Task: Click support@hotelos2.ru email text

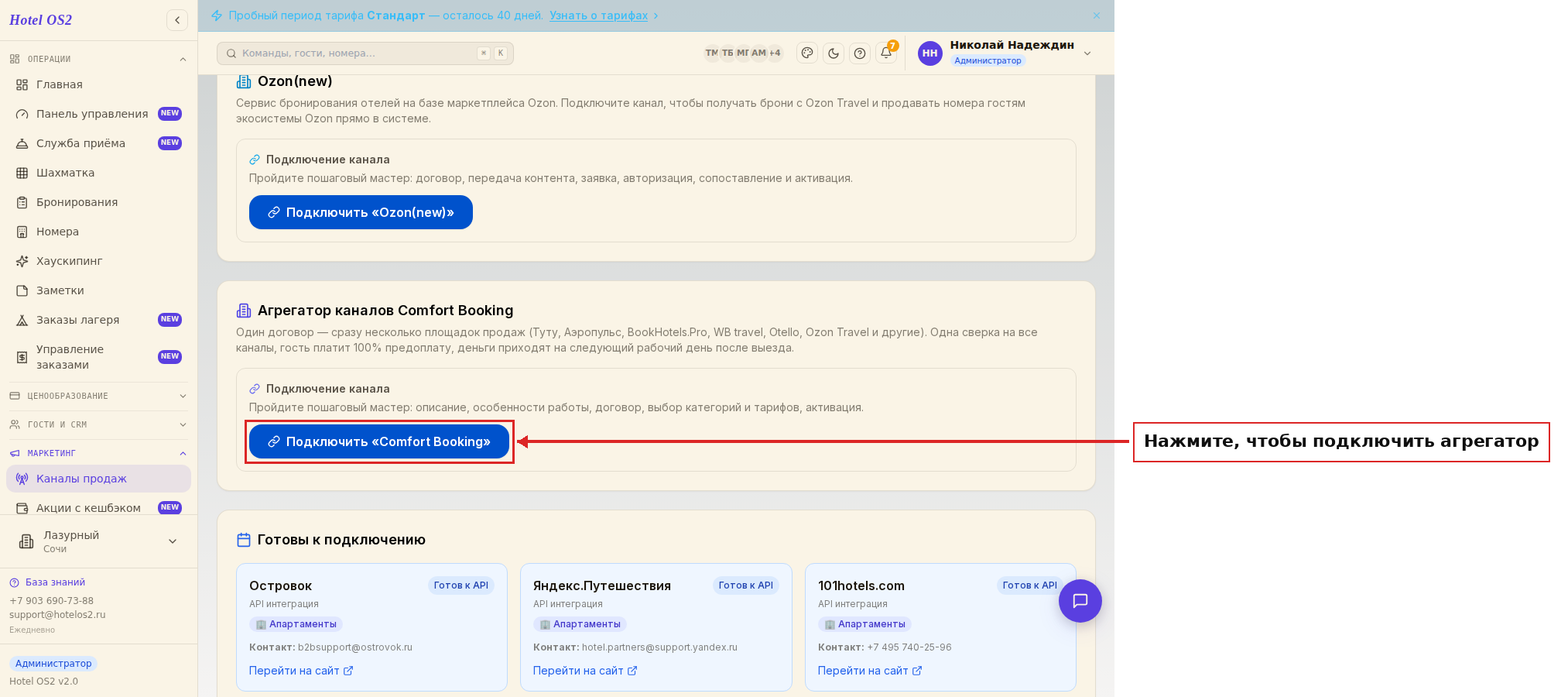Action: 57,615
